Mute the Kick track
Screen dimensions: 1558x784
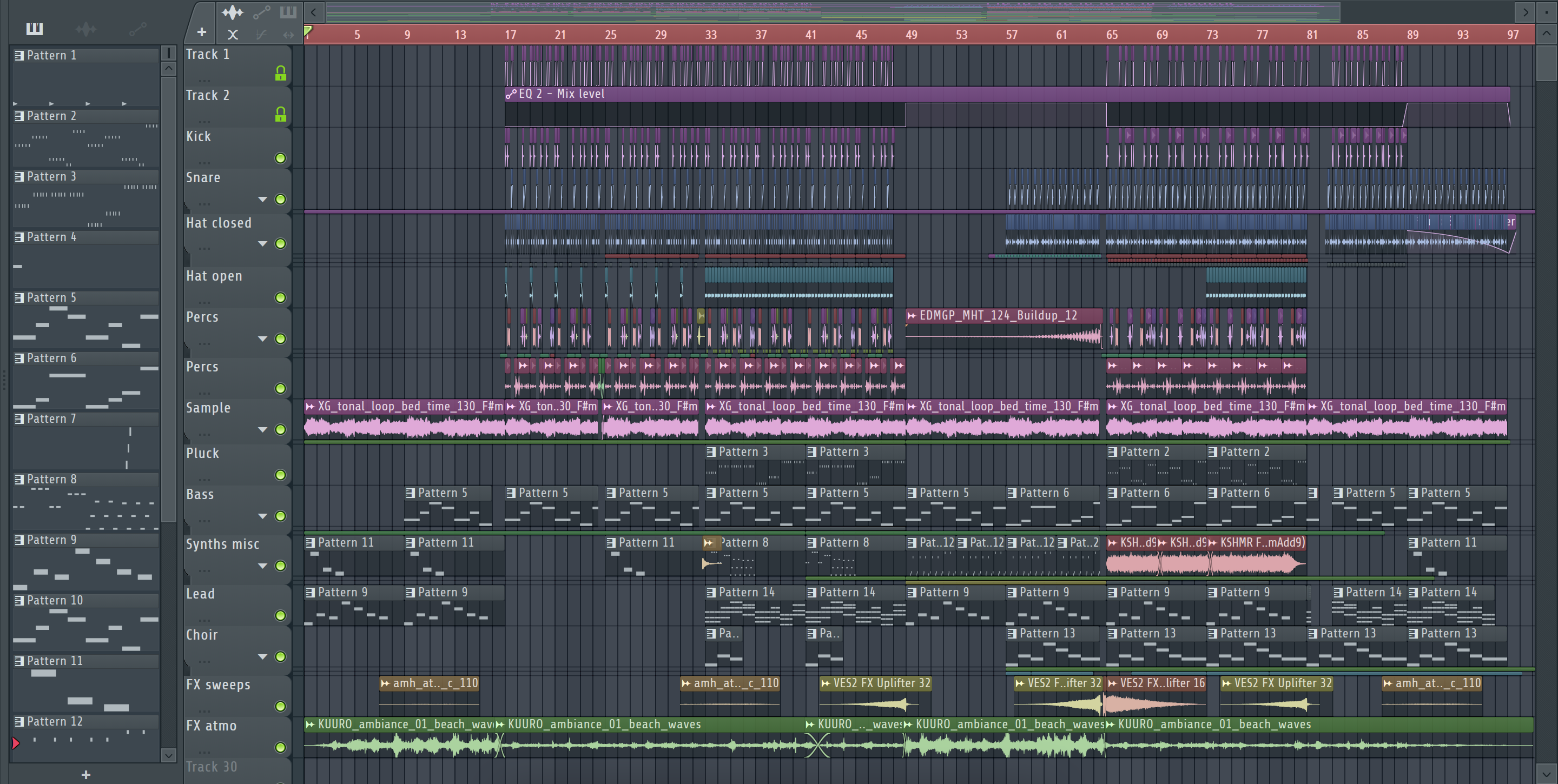tap(280, 158)
